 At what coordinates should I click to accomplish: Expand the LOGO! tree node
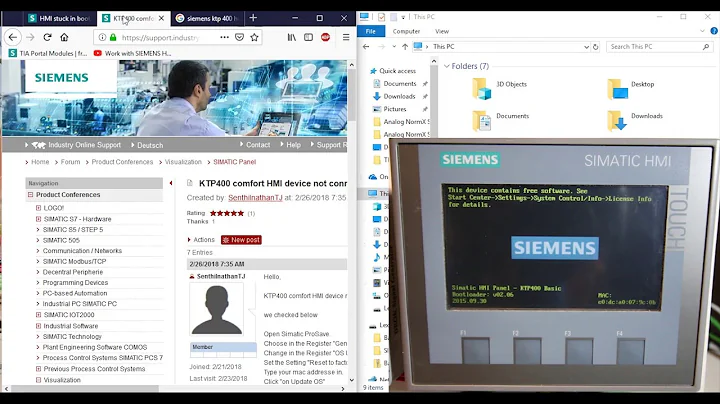[39, 208]
